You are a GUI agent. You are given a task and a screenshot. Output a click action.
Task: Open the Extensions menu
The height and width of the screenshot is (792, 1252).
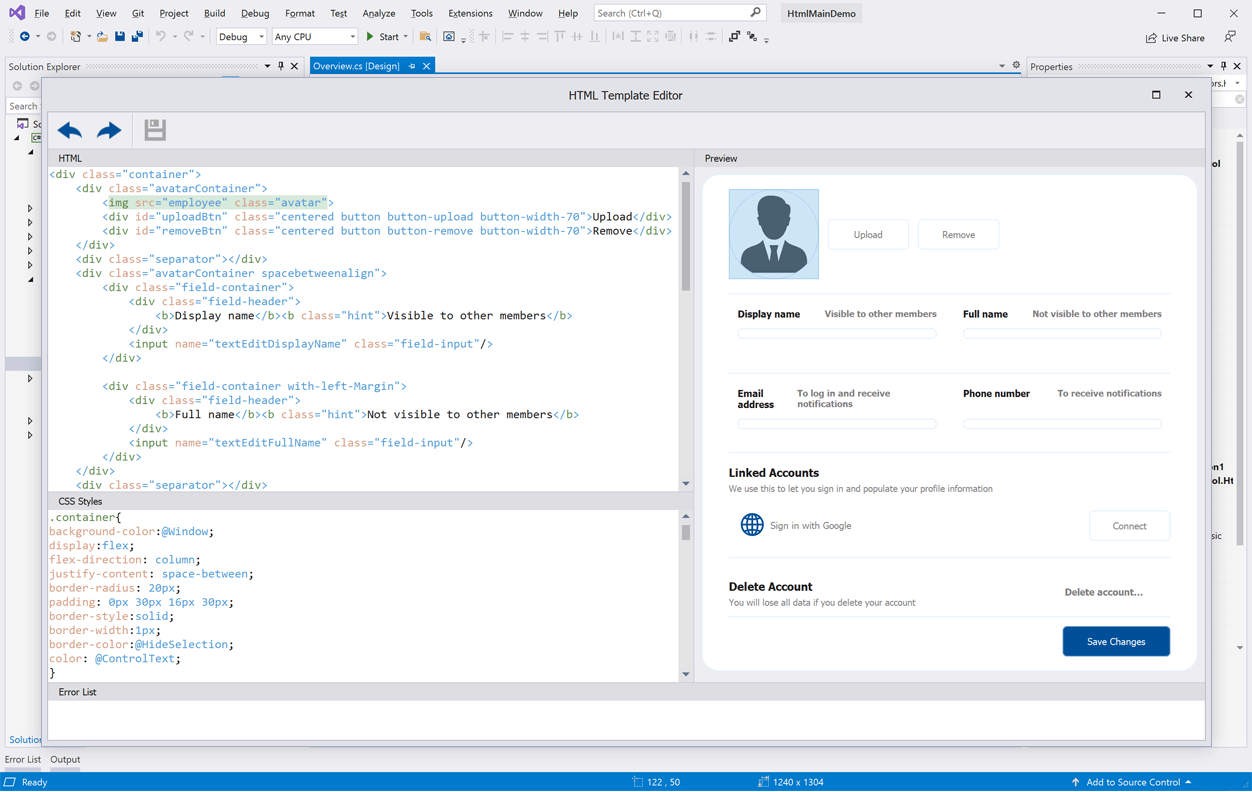click(470, 13)
